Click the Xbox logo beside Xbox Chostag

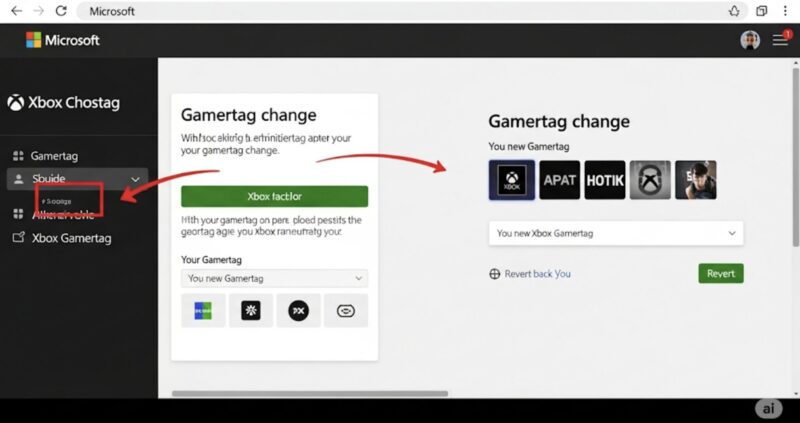pos(16,103)
